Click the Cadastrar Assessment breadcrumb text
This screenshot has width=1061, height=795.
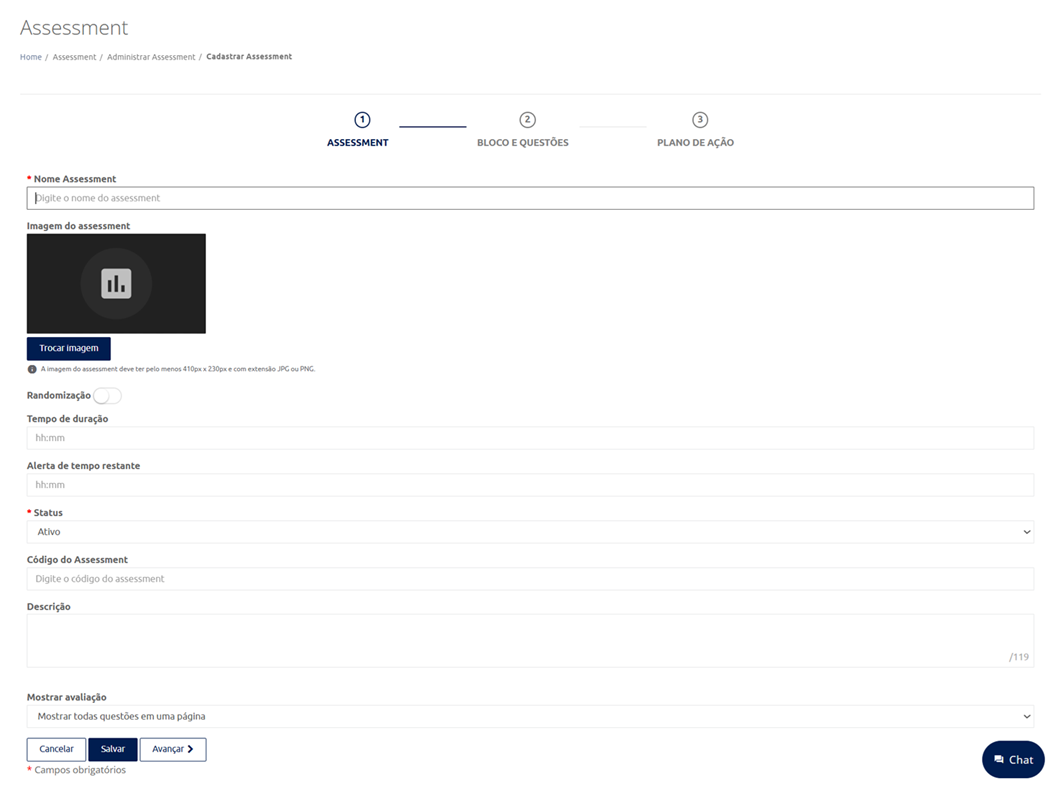(249, 57)
